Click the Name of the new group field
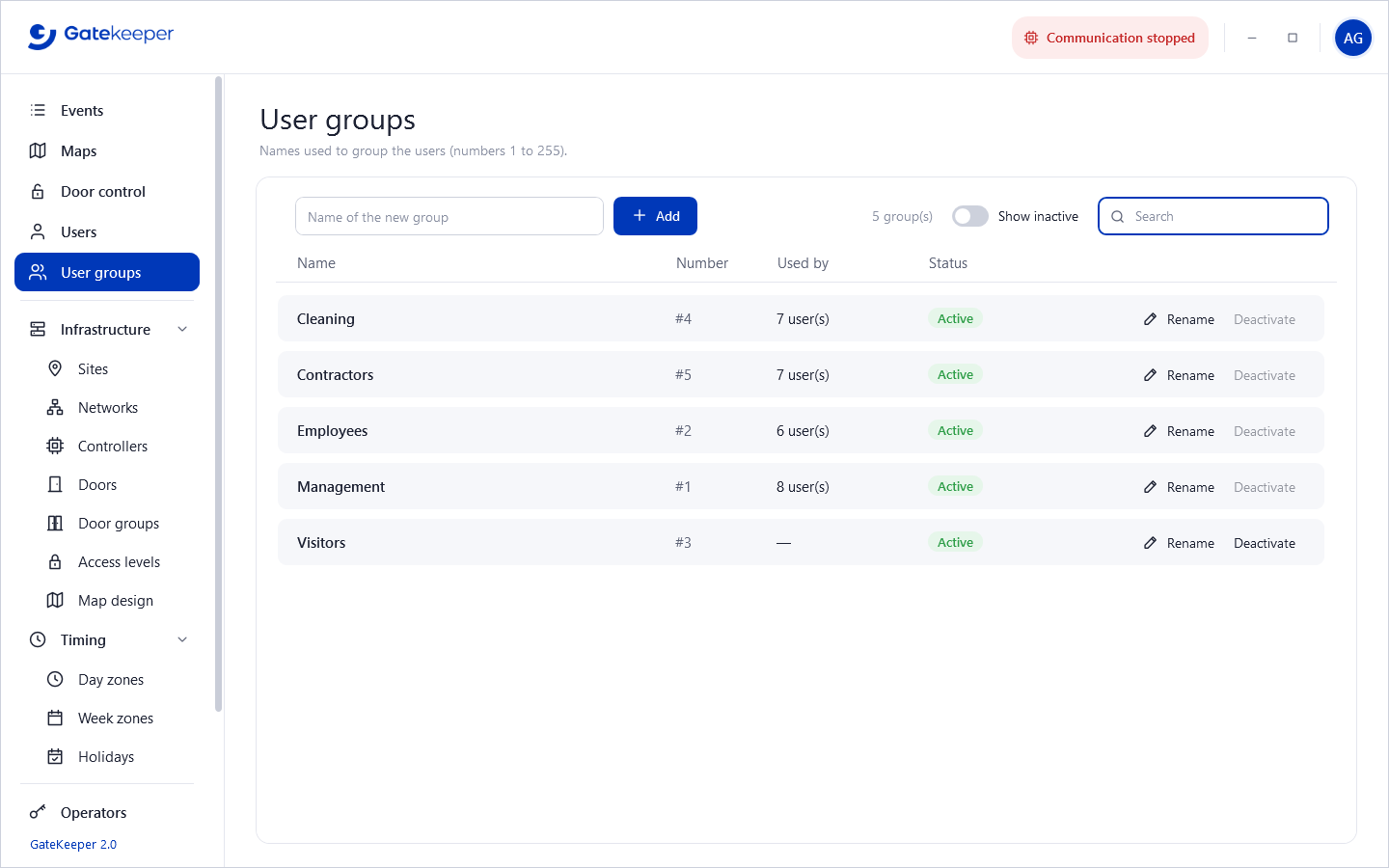 click(x=449, y=216)
